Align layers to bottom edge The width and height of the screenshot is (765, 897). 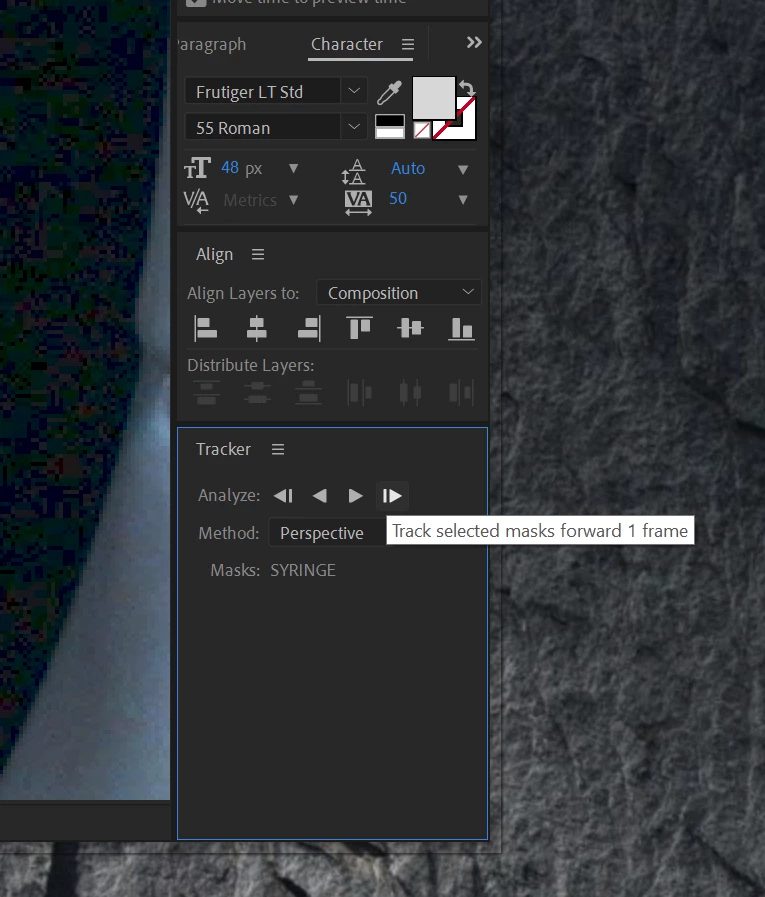coord(461,329)
